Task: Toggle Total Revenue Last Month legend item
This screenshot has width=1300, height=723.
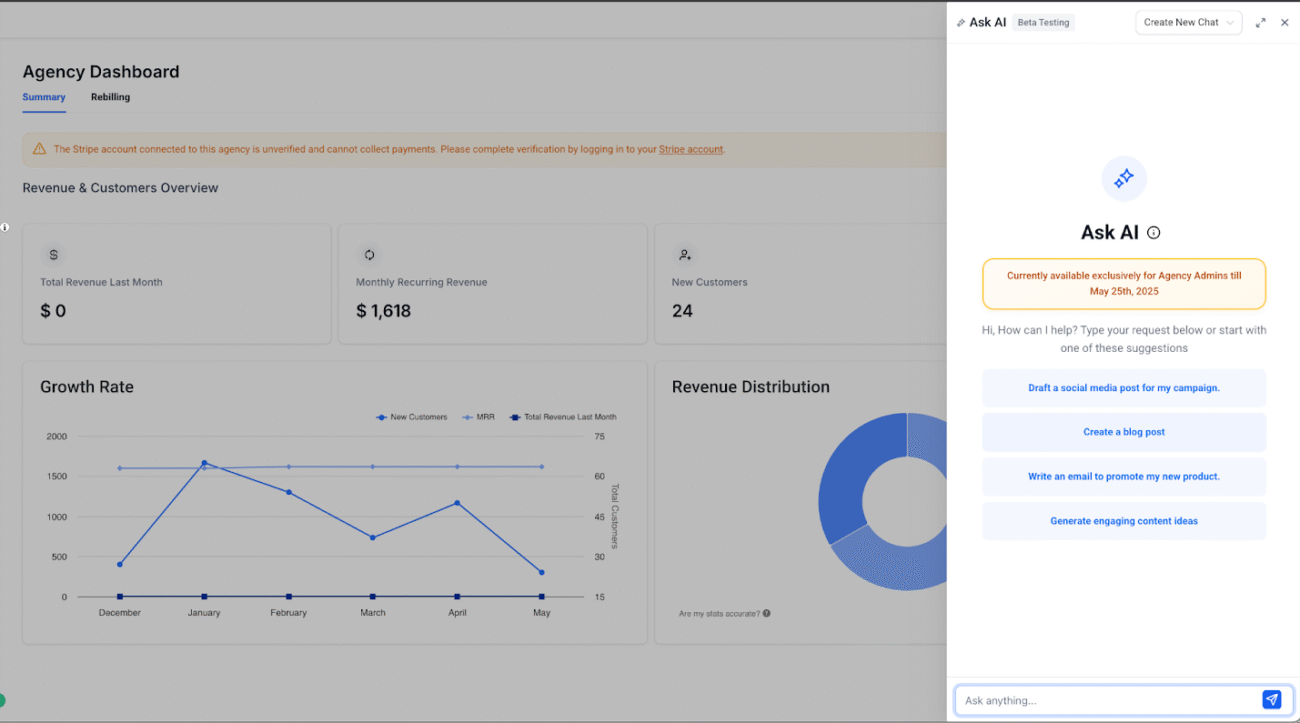Action: click(563, 417)
